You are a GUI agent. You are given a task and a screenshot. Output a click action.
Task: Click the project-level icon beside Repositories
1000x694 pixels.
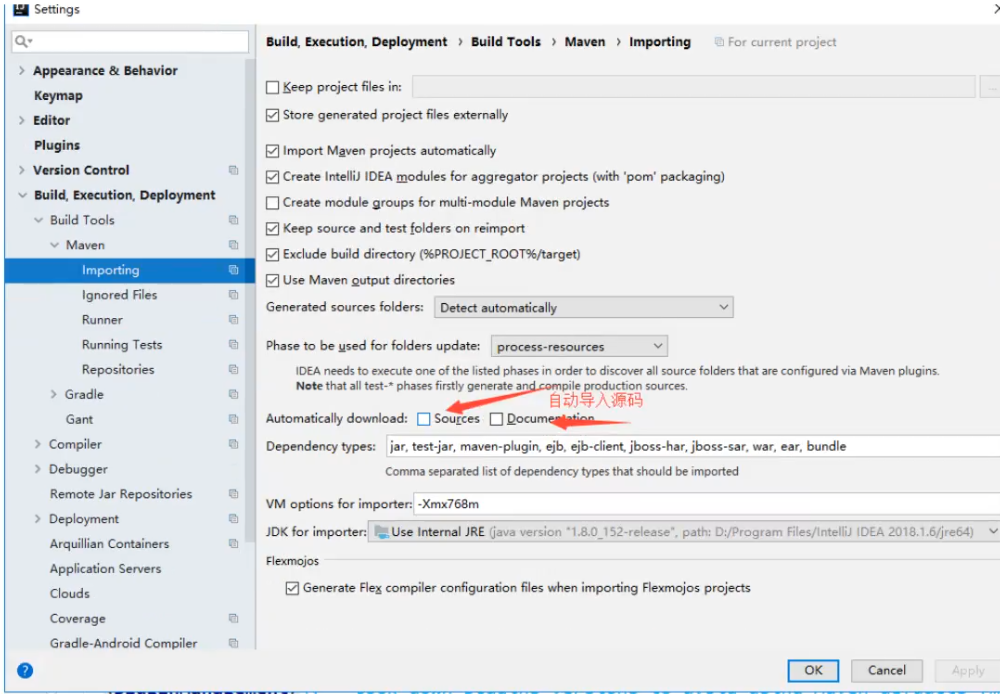pyautogui.click(x=233, y=369)
